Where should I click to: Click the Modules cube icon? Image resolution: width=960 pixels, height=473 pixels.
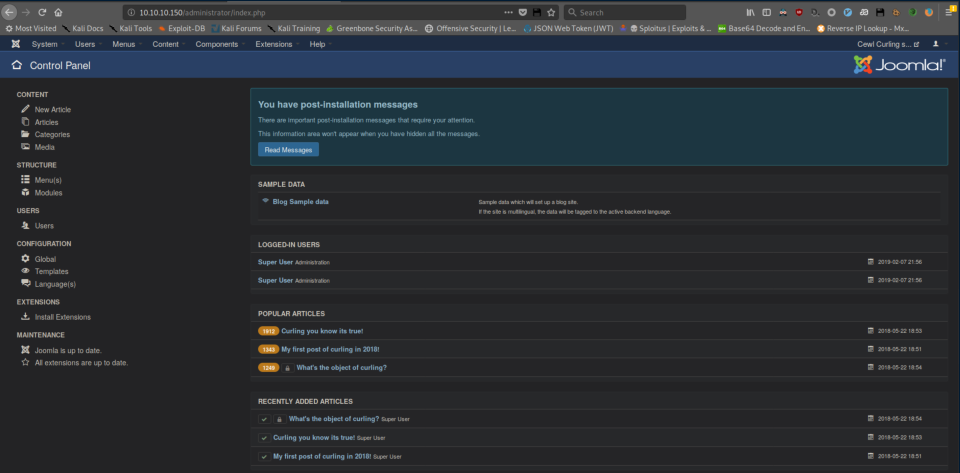point(25,192)
